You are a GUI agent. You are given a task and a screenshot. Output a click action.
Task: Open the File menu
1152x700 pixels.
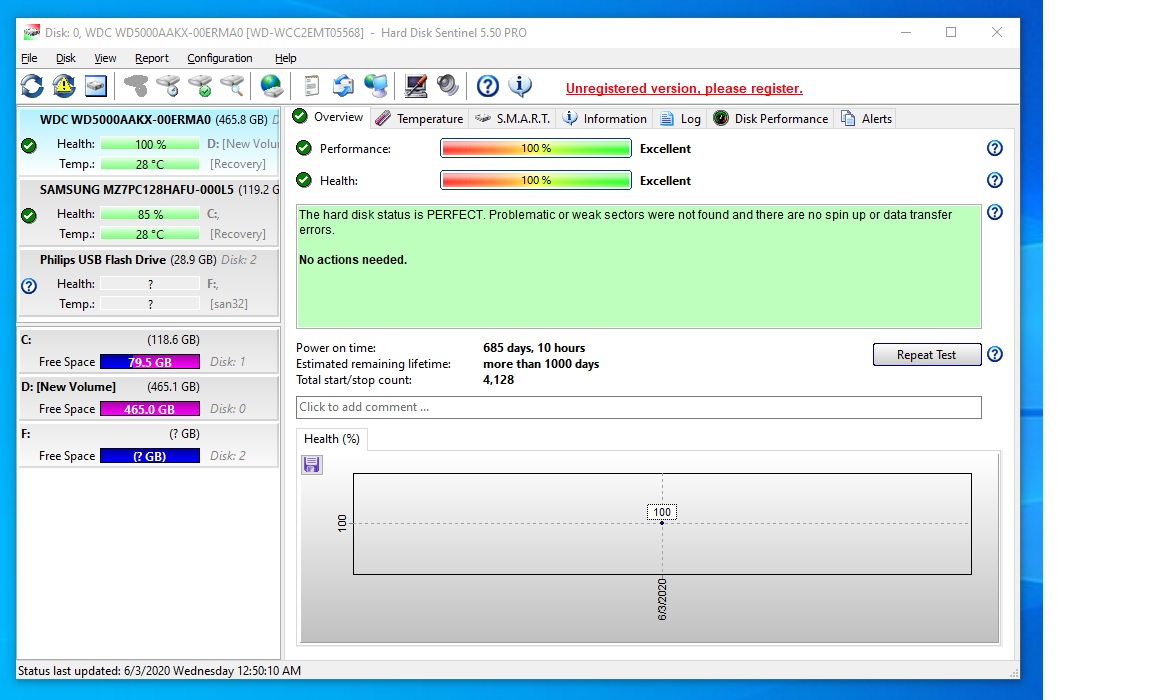pyautogui.click(x=29, y=58)
